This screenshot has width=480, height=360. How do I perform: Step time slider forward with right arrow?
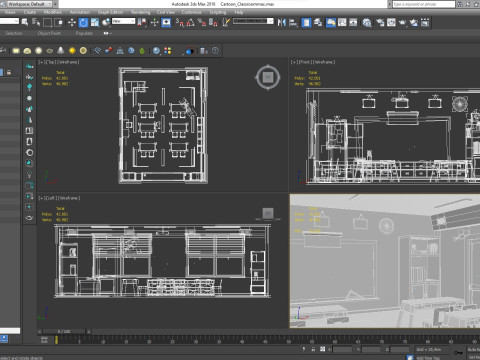pyautogui.click(x=89, y=332)
